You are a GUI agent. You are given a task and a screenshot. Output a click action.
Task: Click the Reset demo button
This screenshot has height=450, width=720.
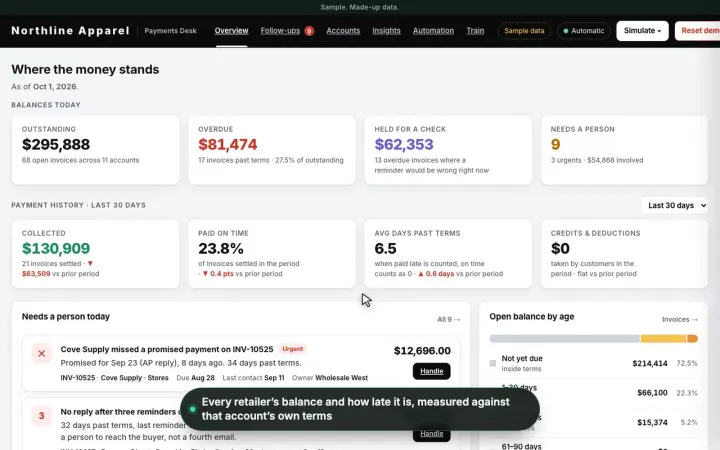click(x=698, y=31)
